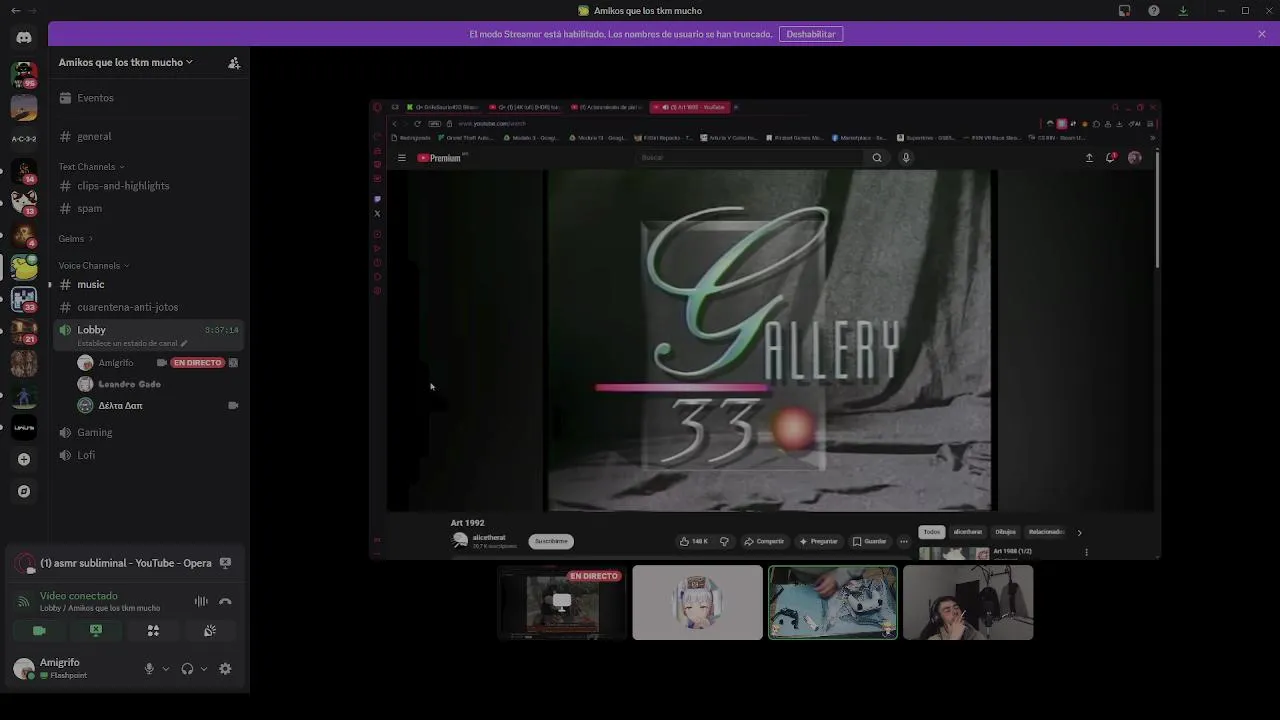The width and height of the screenshot is (1280, 720).
Task: Collapse the Voice Channels category
Action: click(93, 266)
